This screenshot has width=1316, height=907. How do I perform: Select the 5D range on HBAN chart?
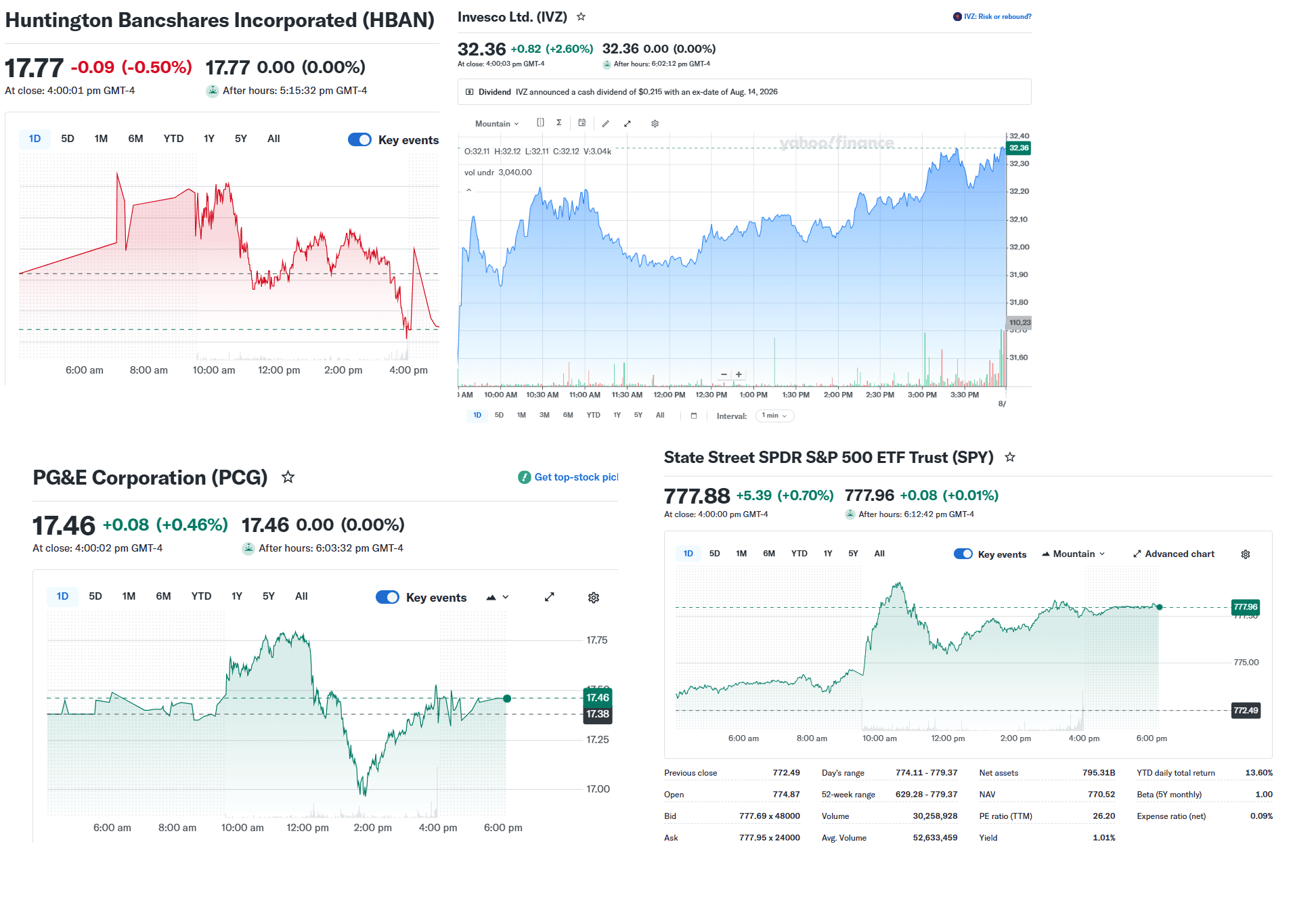(68, 139)
